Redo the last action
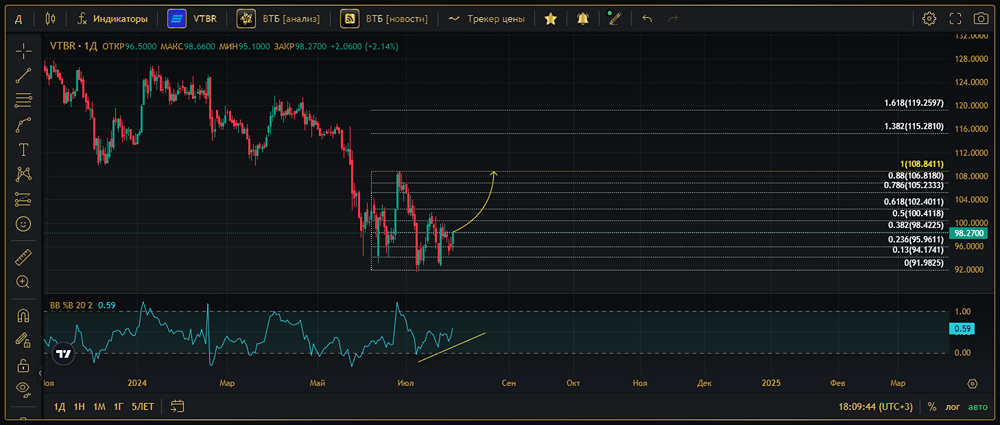Screen dimensions: 1000x425 [x=673, y=19]
